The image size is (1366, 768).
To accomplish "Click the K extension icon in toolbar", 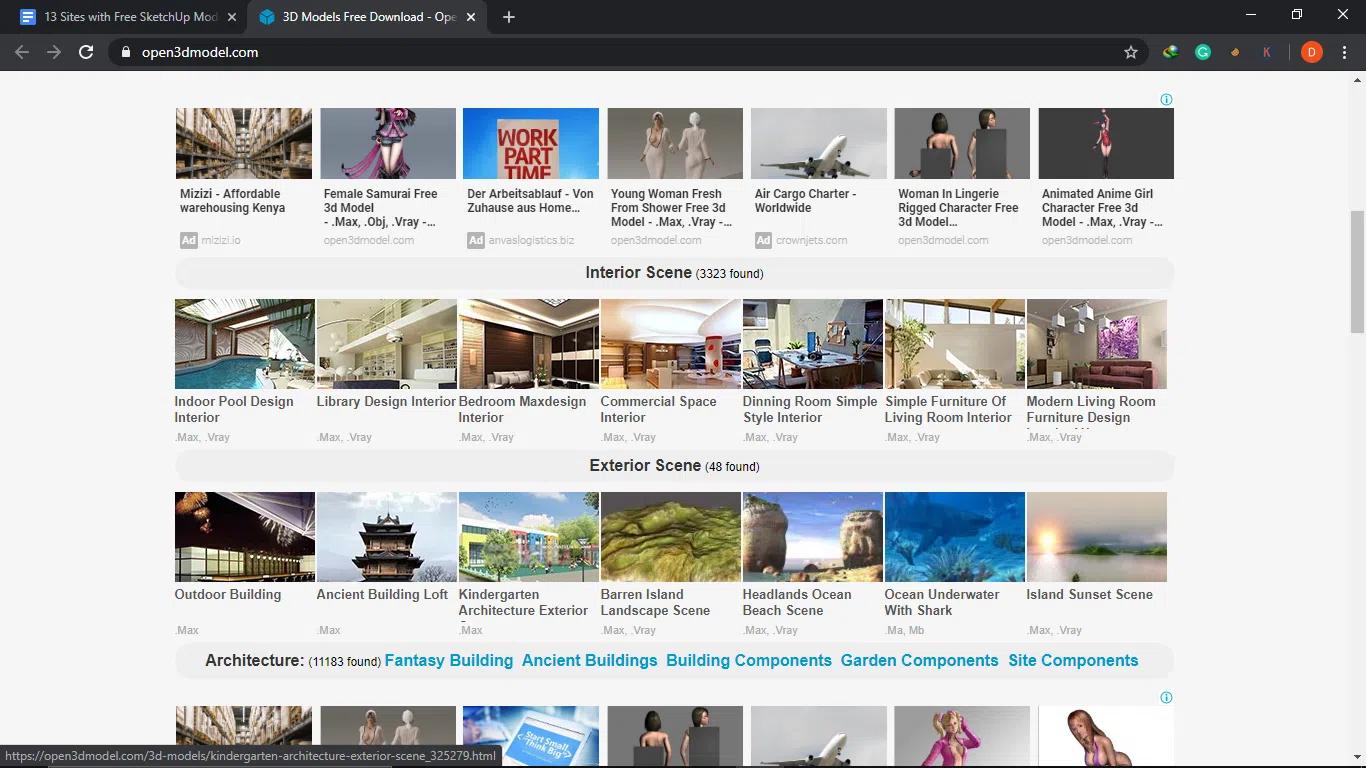I will coord(1267,51).
